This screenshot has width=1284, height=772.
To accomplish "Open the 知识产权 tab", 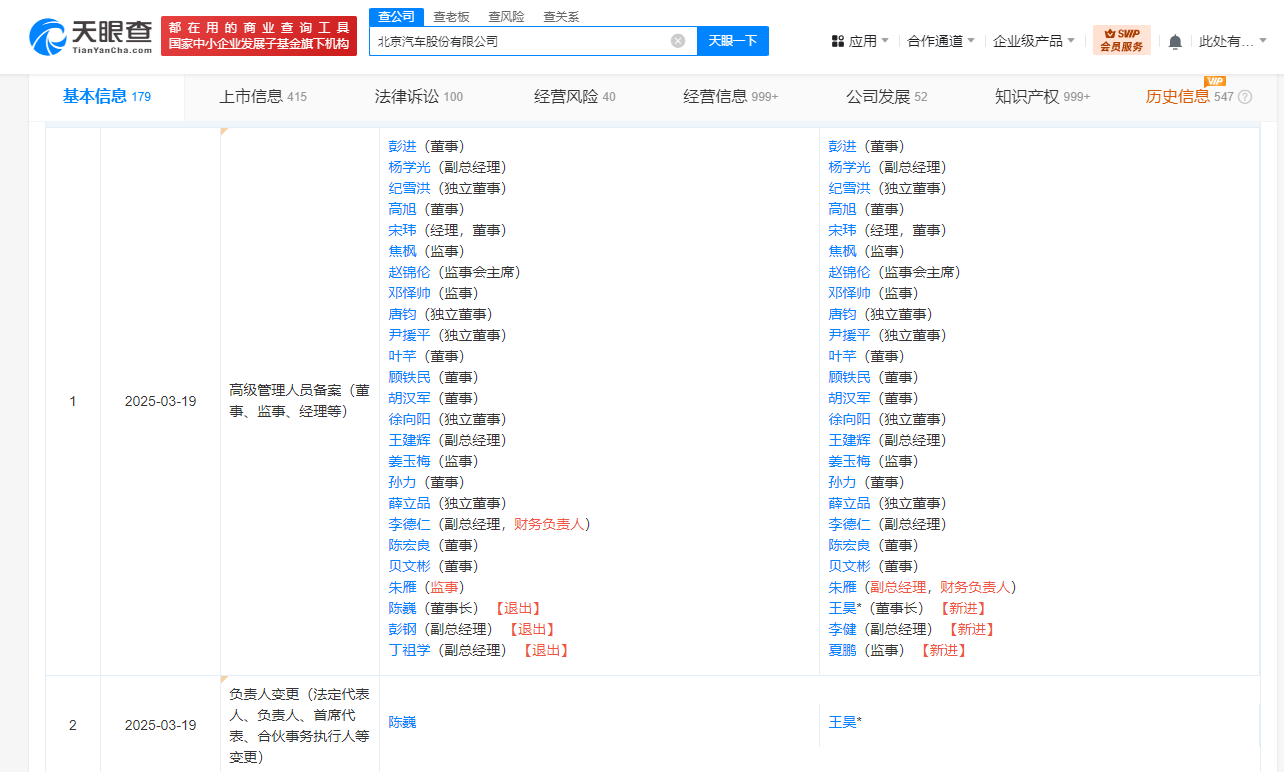I will 1043,97.
